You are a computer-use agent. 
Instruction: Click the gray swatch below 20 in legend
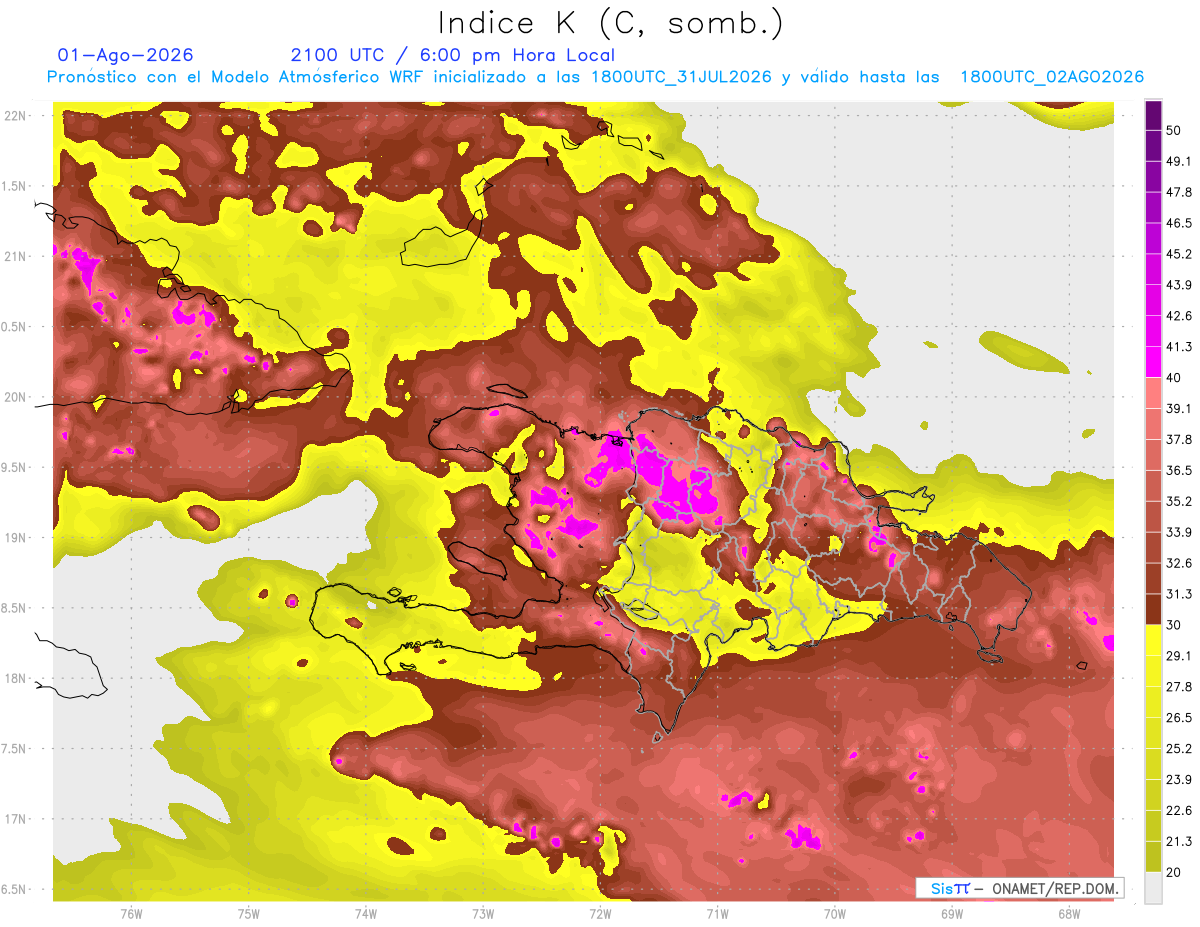tap(1153, 887)
